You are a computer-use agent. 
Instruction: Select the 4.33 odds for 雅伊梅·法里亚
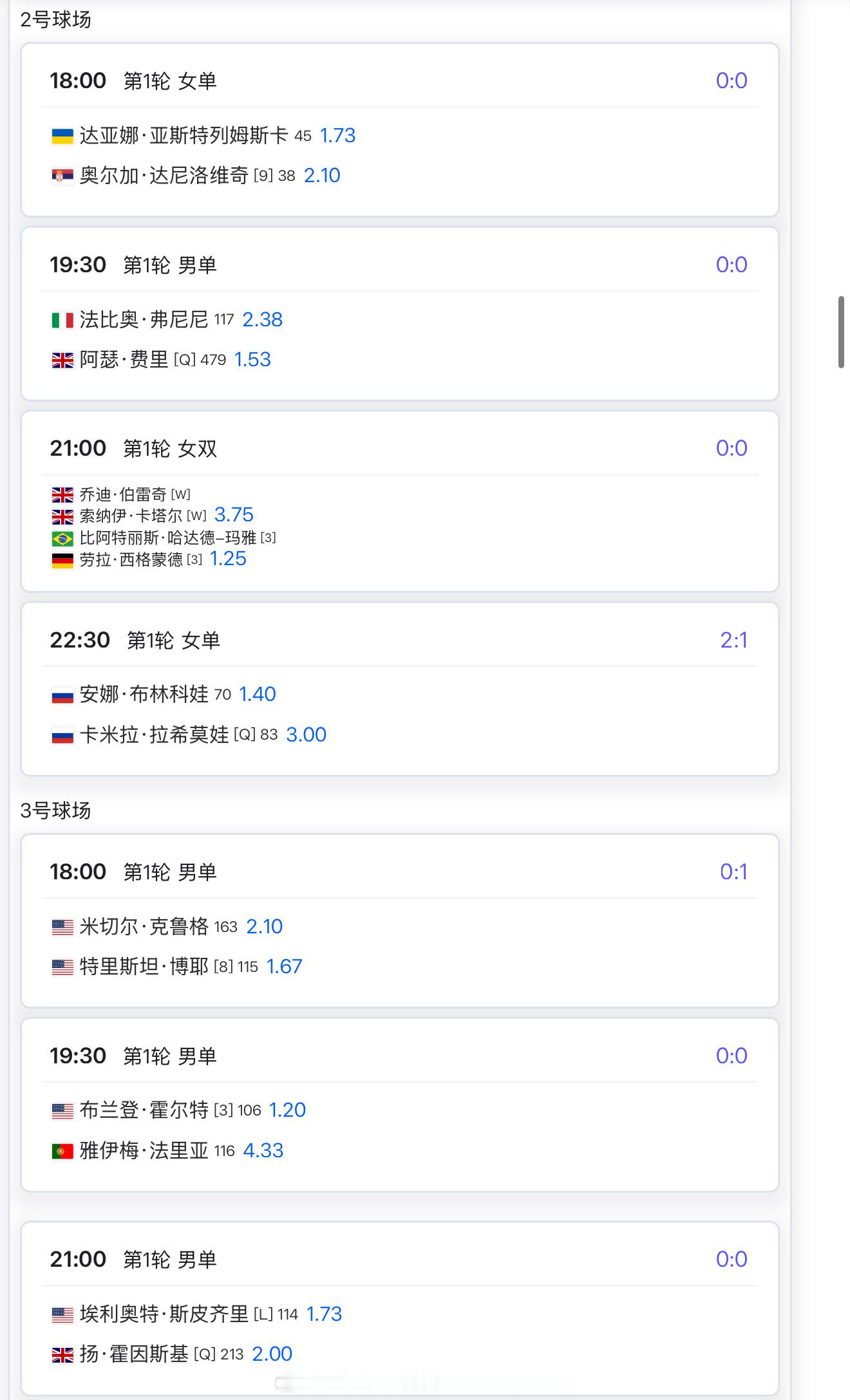pyautogui.click(x=263, y=1151)
